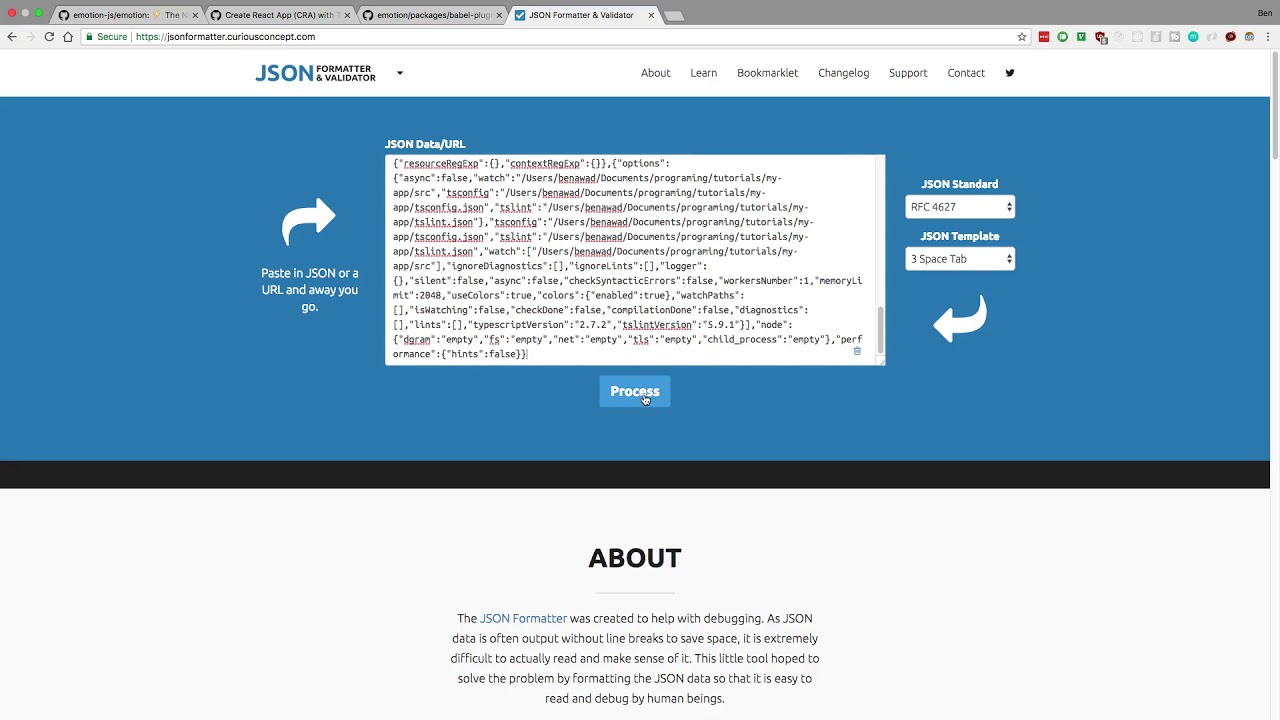Click the 'JSON Data/URL' label
Image resolution: width=1280 pixels, height=720 pixels.
click(425, 144)
